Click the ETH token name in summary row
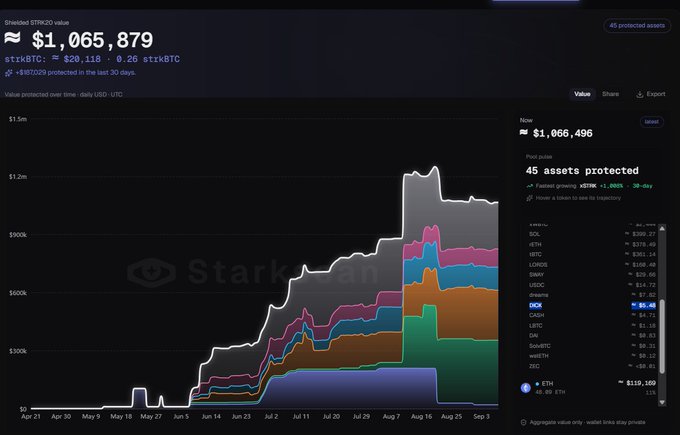Image resolution: width=680 pixels, height=435 pixels. pyautogui.click(x=547, y=384)
